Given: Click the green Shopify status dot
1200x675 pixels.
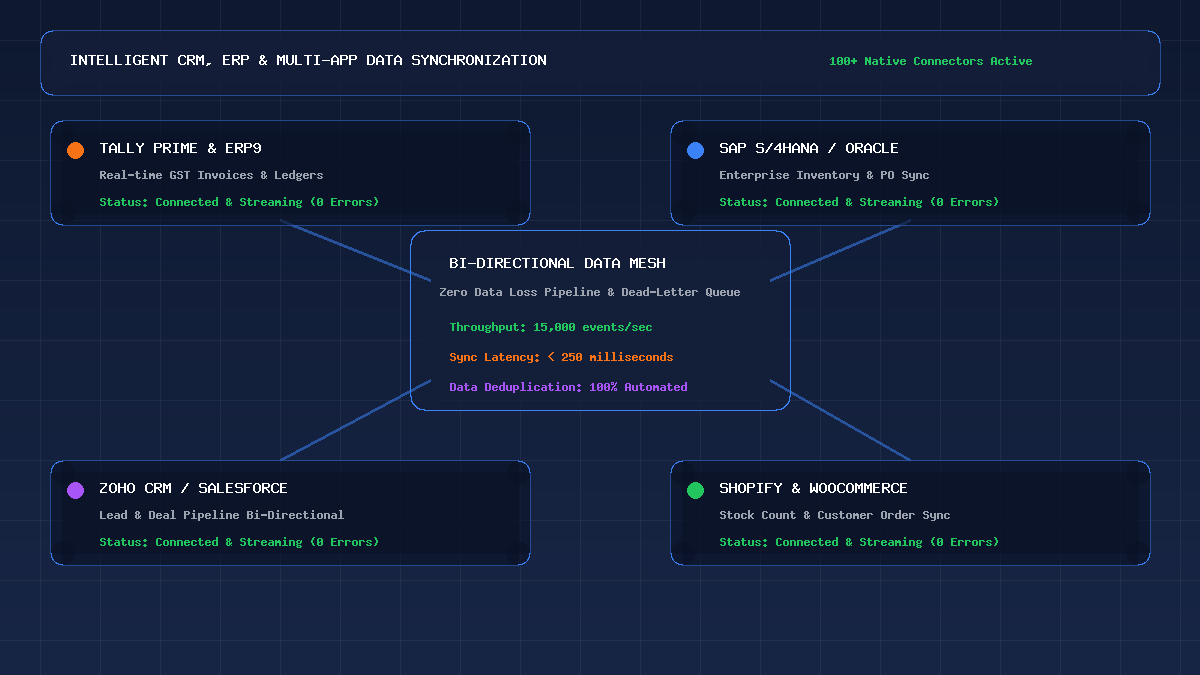Looking at the screenshot, I should pyautogui.click(x=695, y=490).
